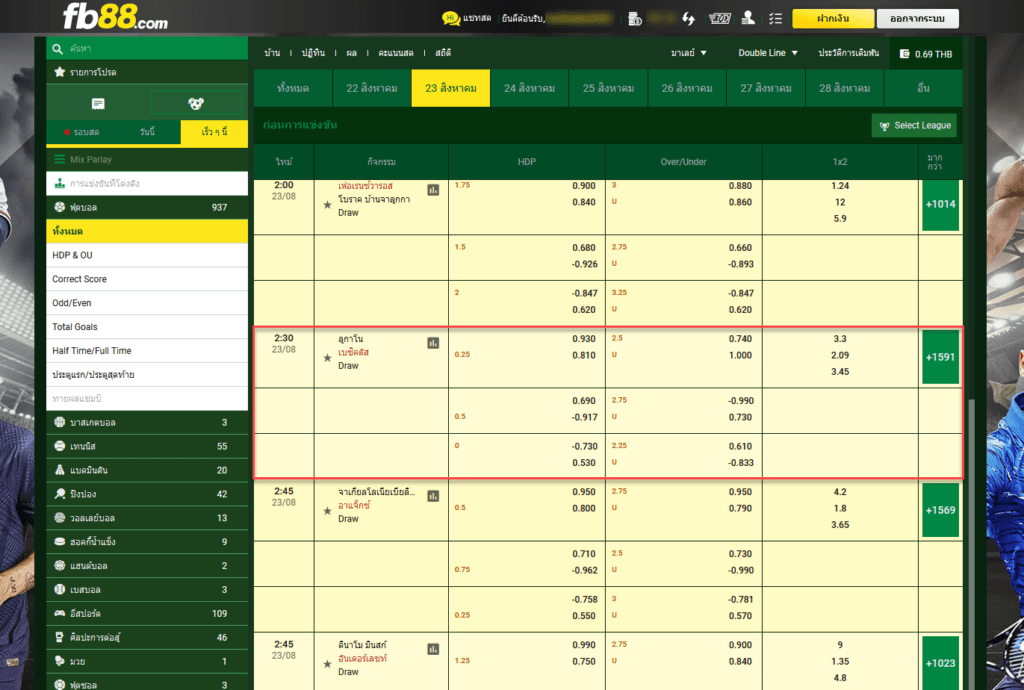Click the Mix Parlay hamburger icon

tap(59, 159)
